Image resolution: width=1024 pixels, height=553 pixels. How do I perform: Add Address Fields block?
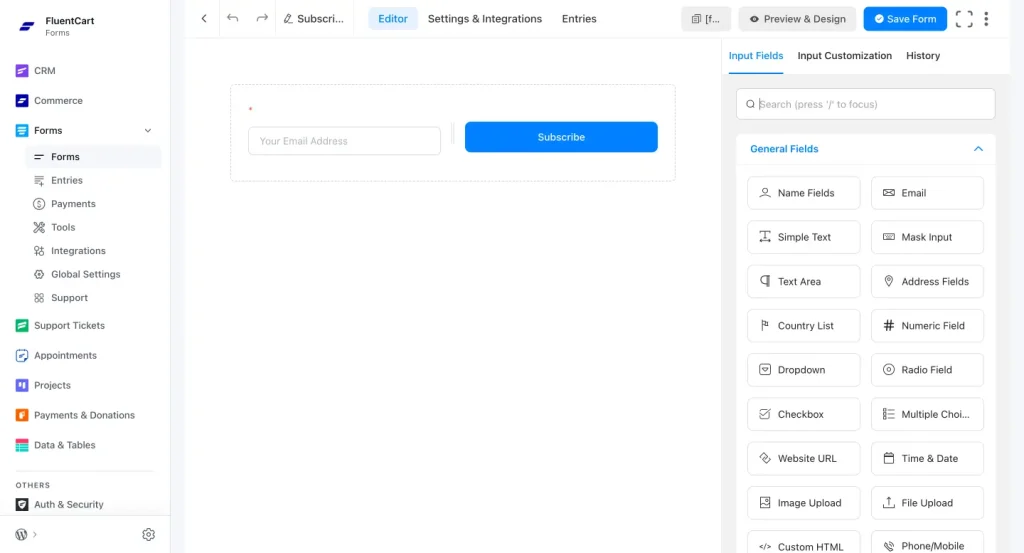[927, 281]
